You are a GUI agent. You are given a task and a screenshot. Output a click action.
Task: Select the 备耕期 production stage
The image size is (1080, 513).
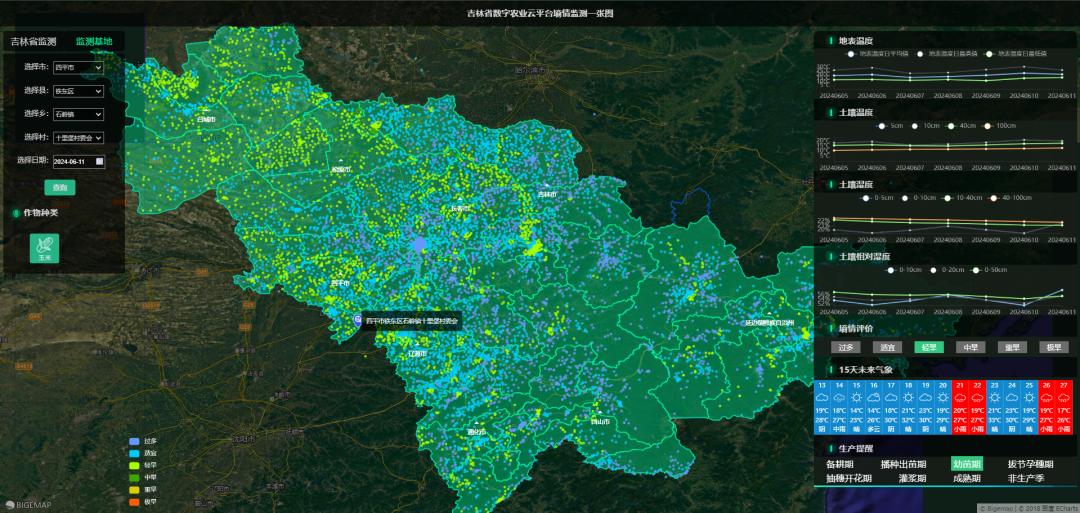(x=839, y=464)
